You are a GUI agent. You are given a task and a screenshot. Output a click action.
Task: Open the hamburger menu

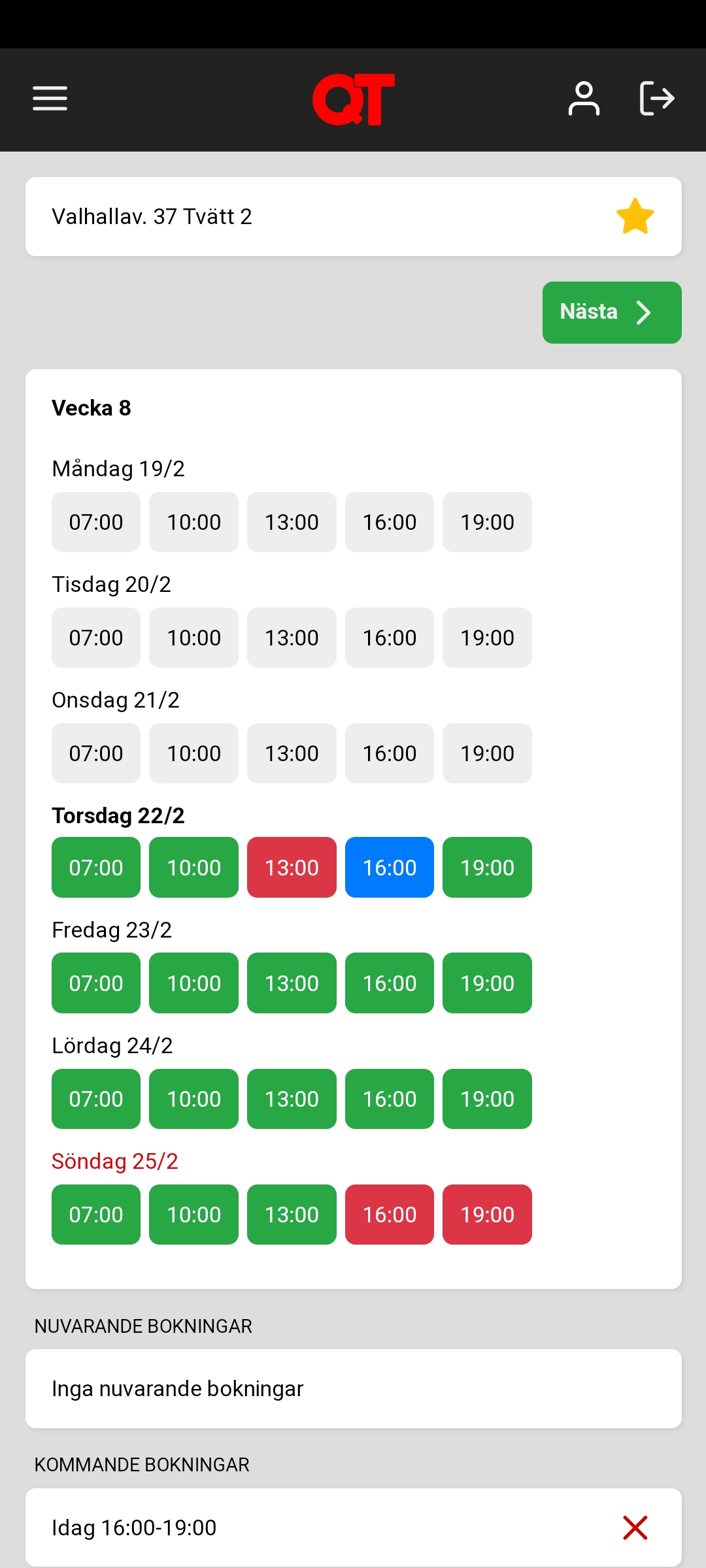click(x=50, y=99)
